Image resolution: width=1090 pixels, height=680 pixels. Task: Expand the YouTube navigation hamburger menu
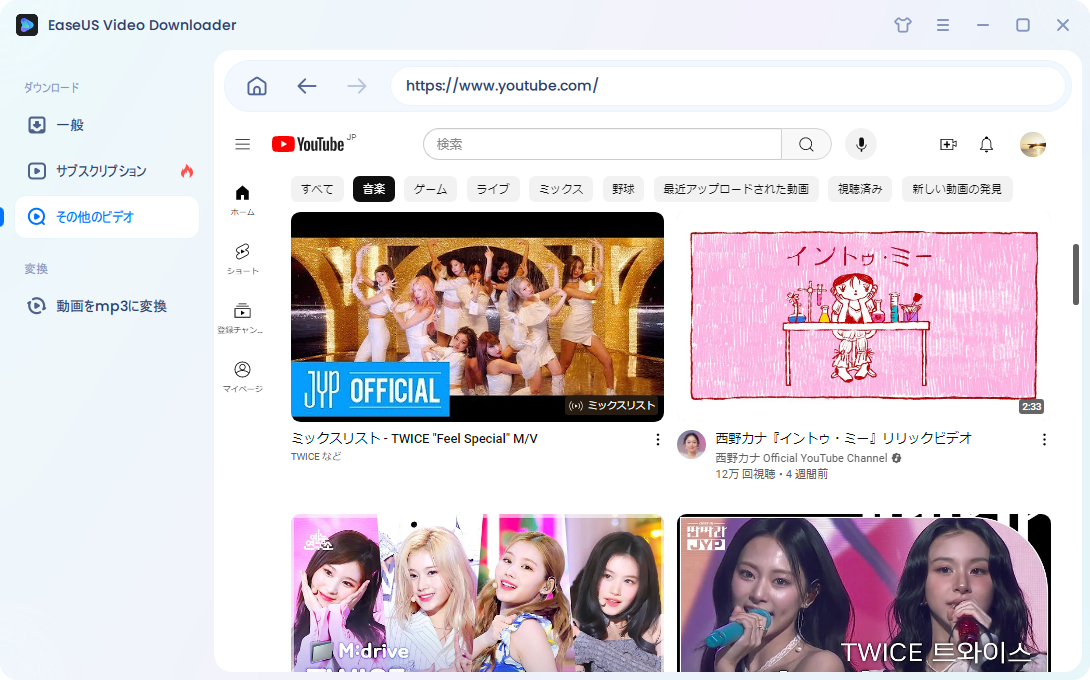tap(242, 144)
